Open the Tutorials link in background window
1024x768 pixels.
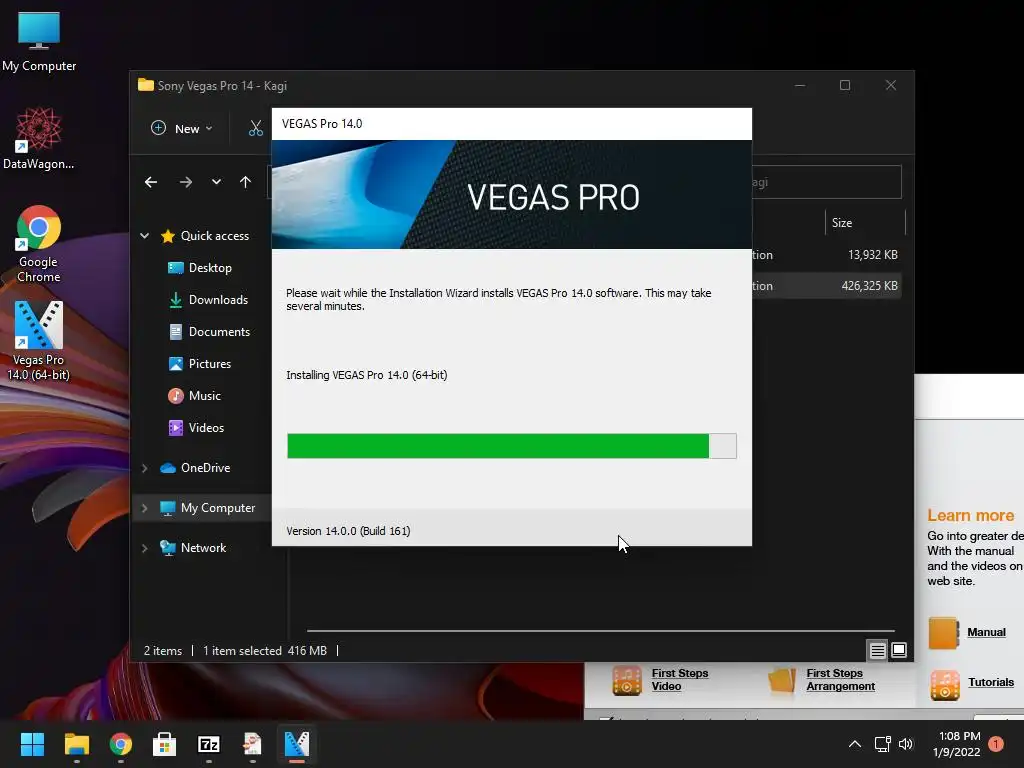click(x=991, y=682)
